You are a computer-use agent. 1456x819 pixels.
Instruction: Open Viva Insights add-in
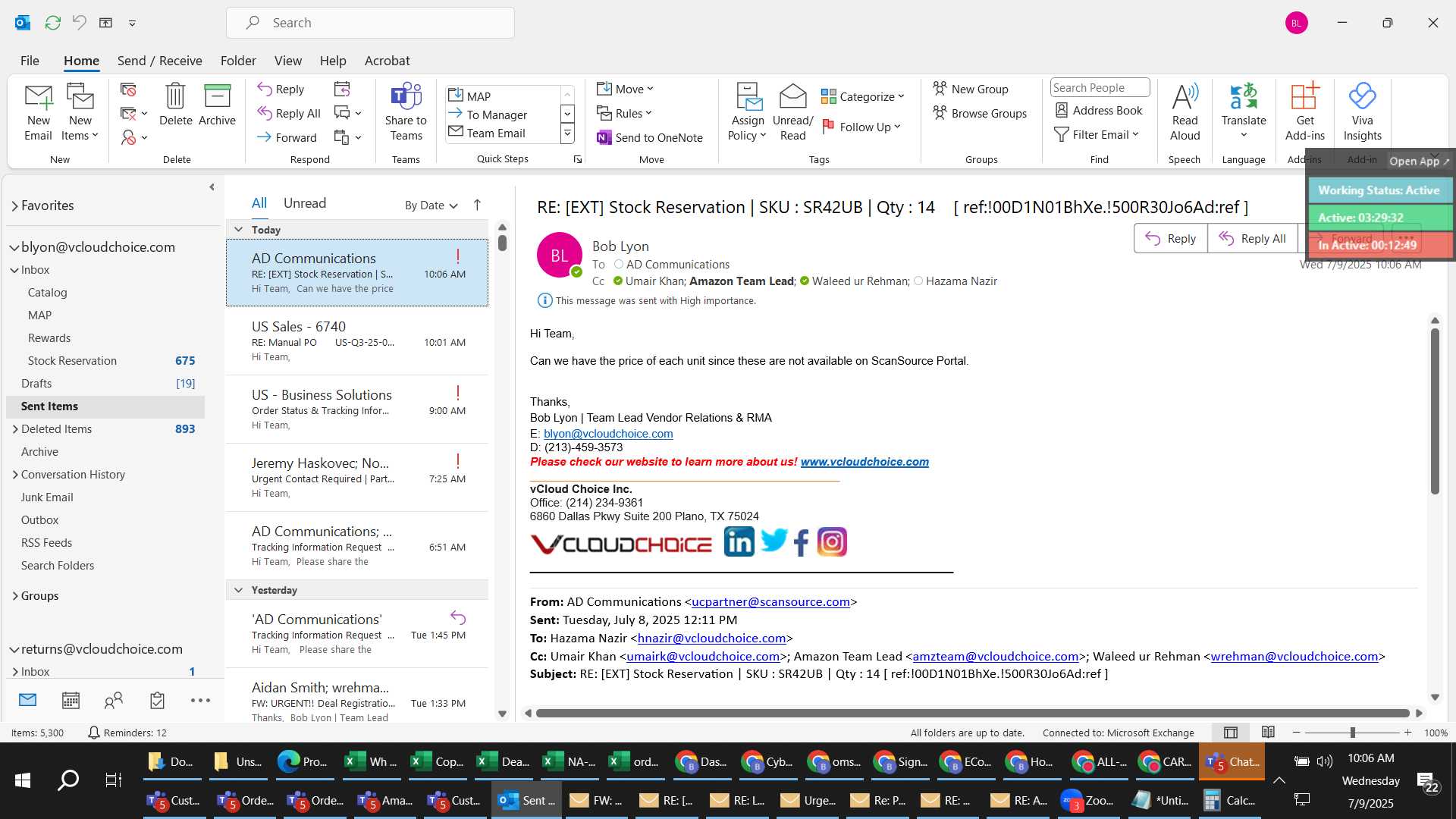click(1363, 112)
